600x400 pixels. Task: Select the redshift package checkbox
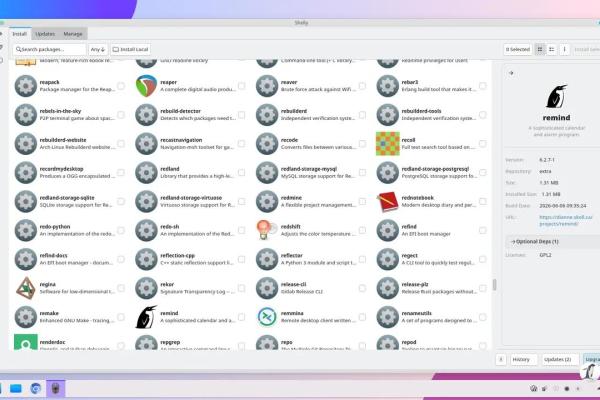click(362, 230)
